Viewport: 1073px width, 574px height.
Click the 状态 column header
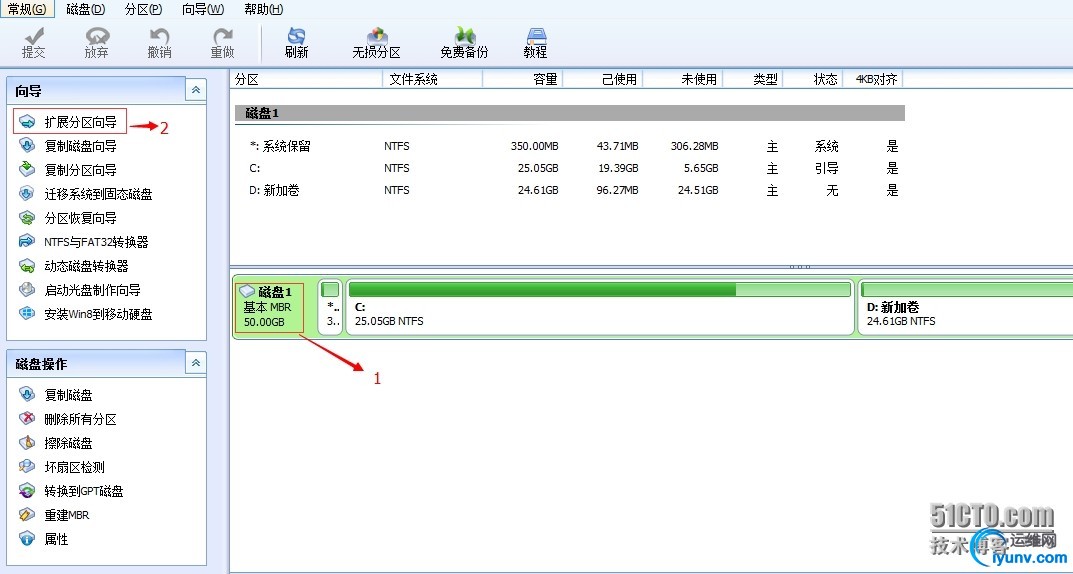(813, 79)
